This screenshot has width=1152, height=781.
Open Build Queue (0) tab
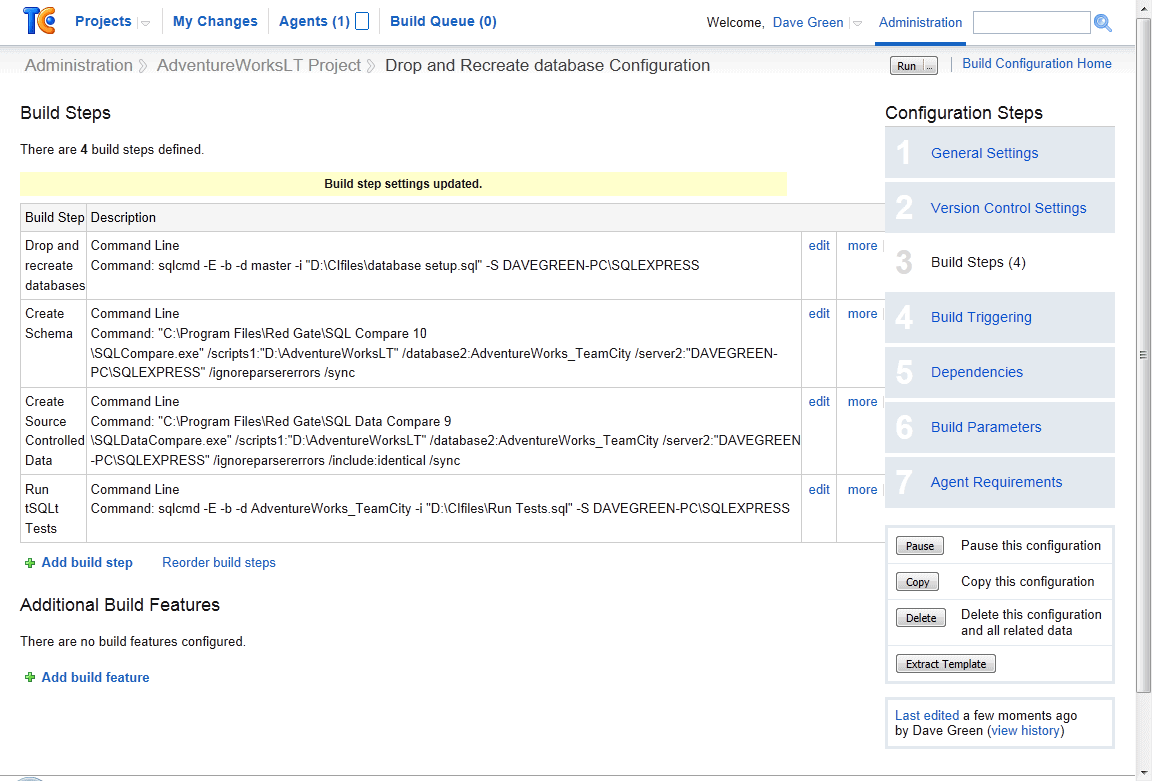443,21
